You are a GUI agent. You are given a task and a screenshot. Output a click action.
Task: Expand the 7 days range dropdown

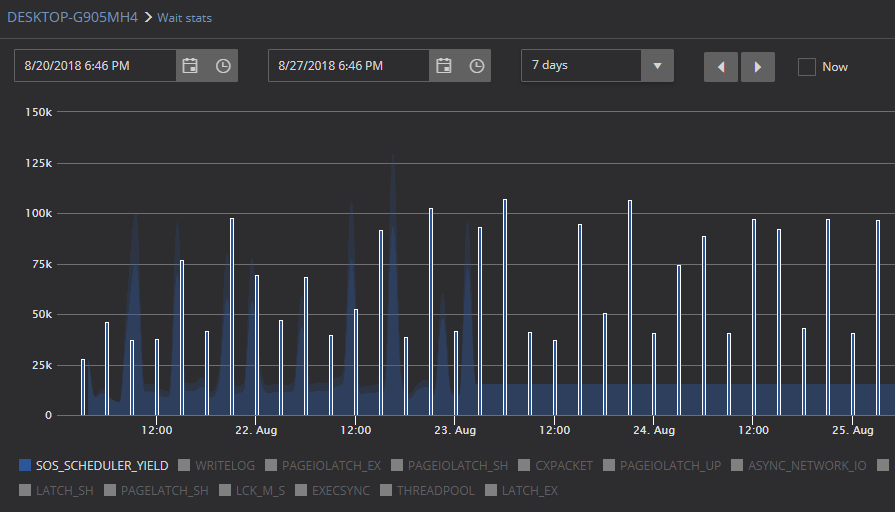click(658, 66)
